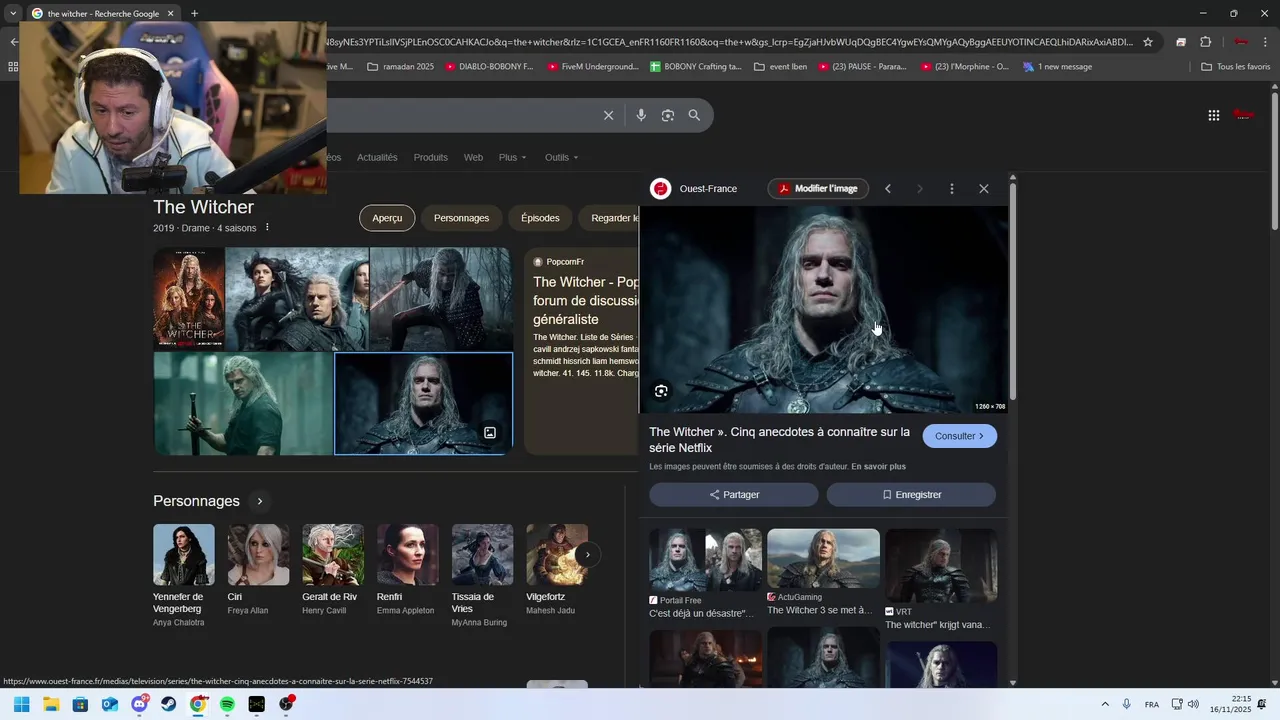This screenshot has height=720, width=1280.
Task: Start voice search with the microphone icon
Action: (641, 115)
